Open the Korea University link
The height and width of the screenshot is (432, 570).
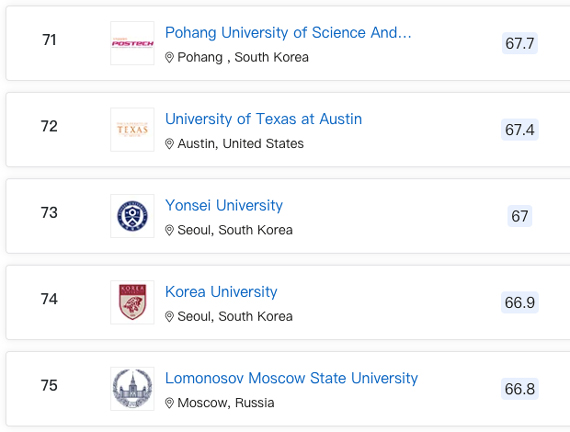(221, 292)
